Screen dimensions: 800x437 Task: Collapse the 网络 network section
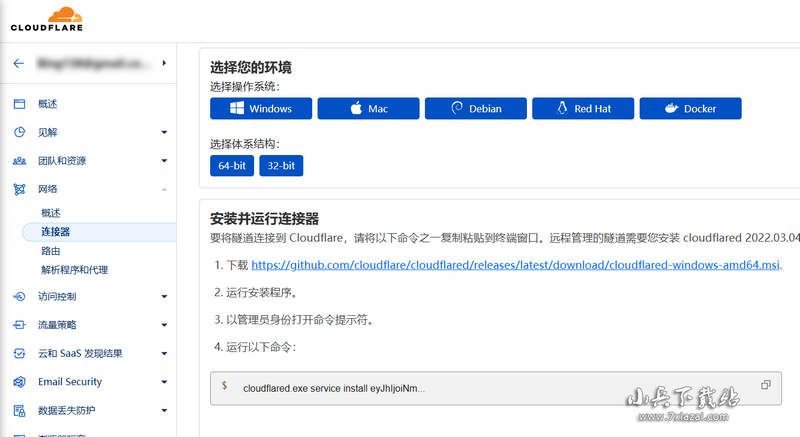pos(164,189)
